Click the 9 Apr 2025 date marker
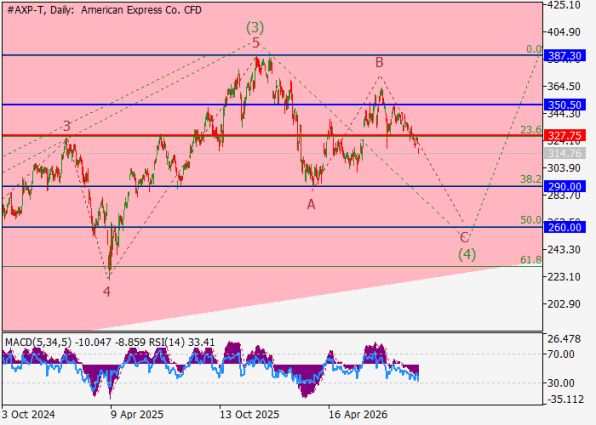 point(137,414)
